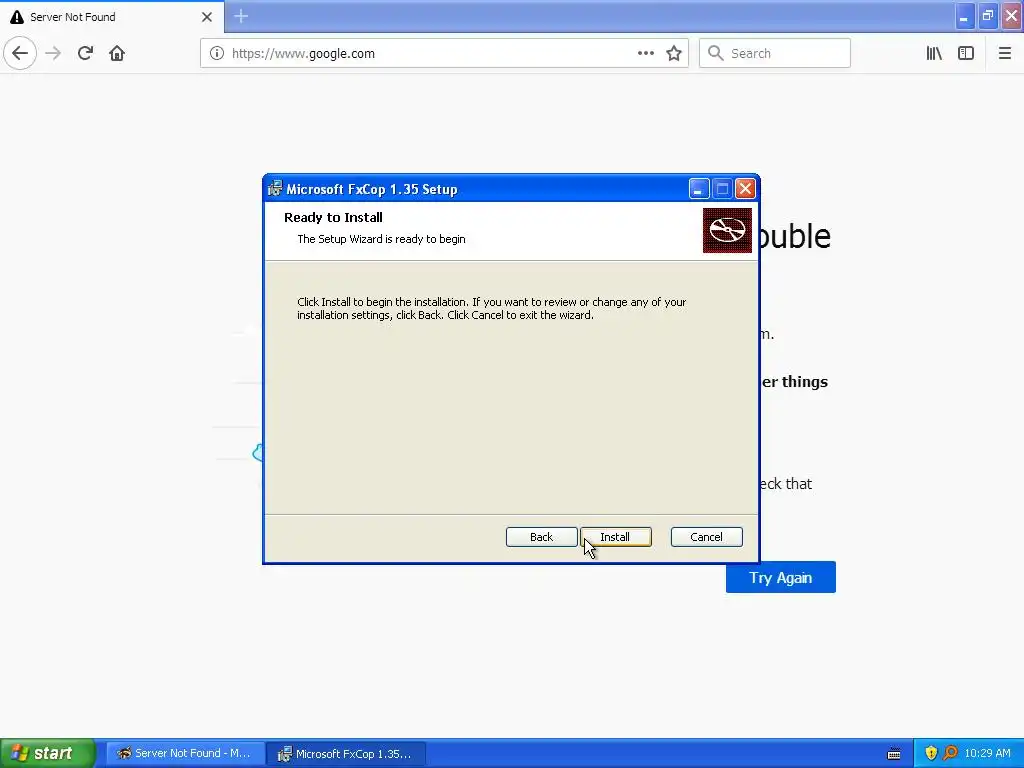Viewport: 1024px width, 768px height.
Task: Click the Firefox Search box
Action: tap(775, 54)
